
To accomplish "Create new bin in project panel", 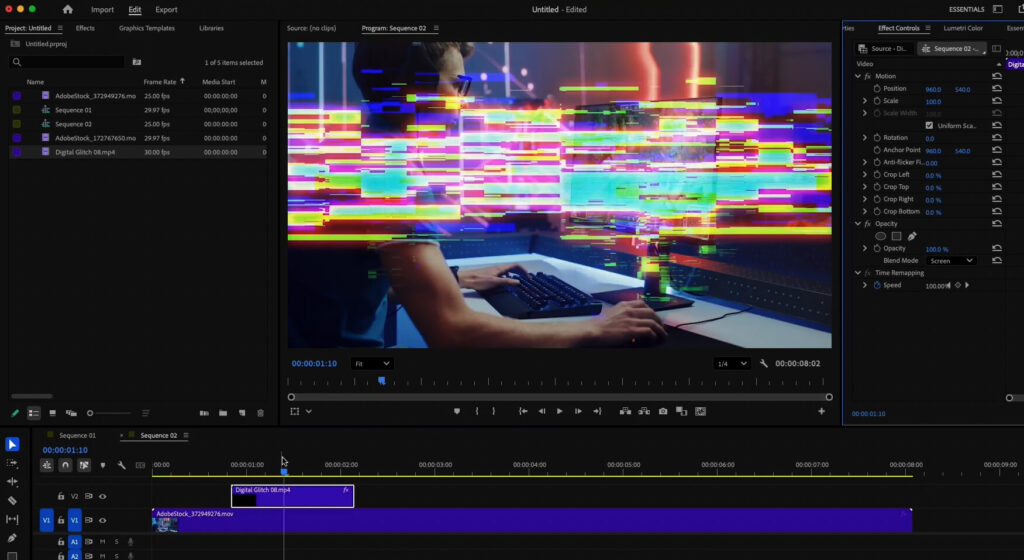I will [x=223, y=413].
